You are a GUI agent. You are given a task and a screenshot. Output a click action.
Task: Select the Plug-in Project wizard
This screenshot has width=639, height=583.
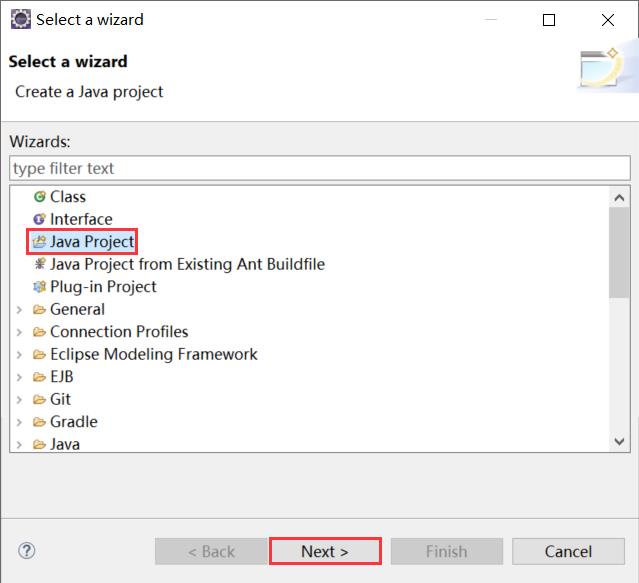[x=103, y=287]
